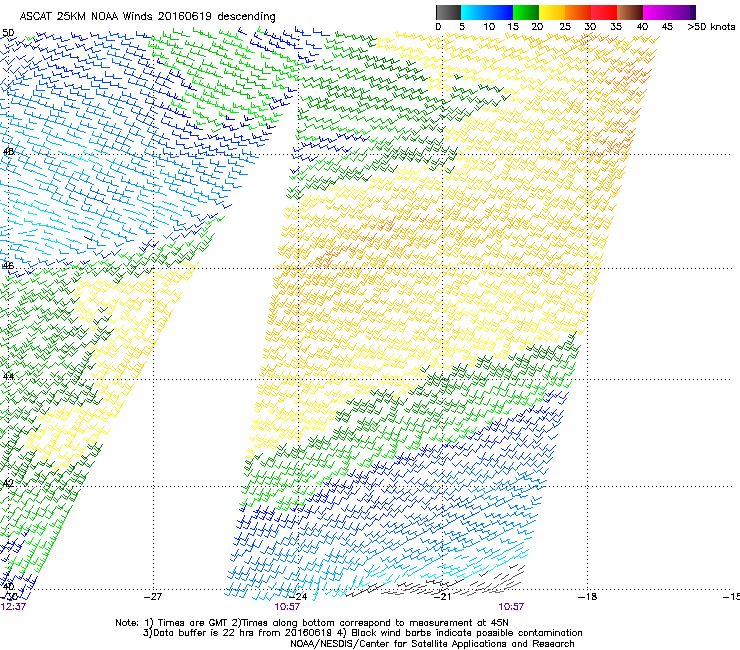Select the dark blue 10-15 knots segment
The width and height of the screenshot is (740, 650).
(x=499, y=12)
